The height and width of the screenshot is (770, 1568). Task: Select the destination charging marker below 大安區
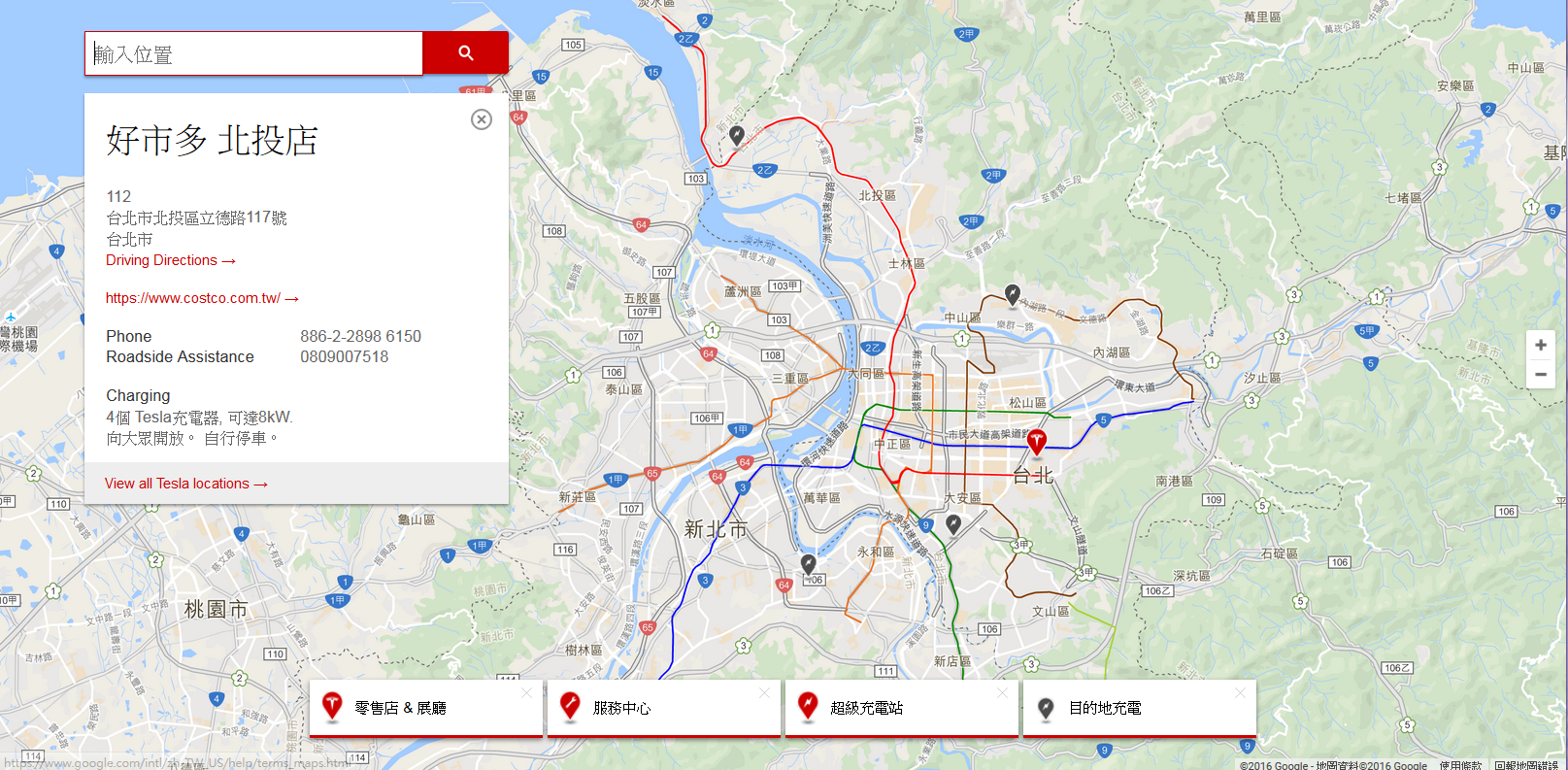point(953,524)
